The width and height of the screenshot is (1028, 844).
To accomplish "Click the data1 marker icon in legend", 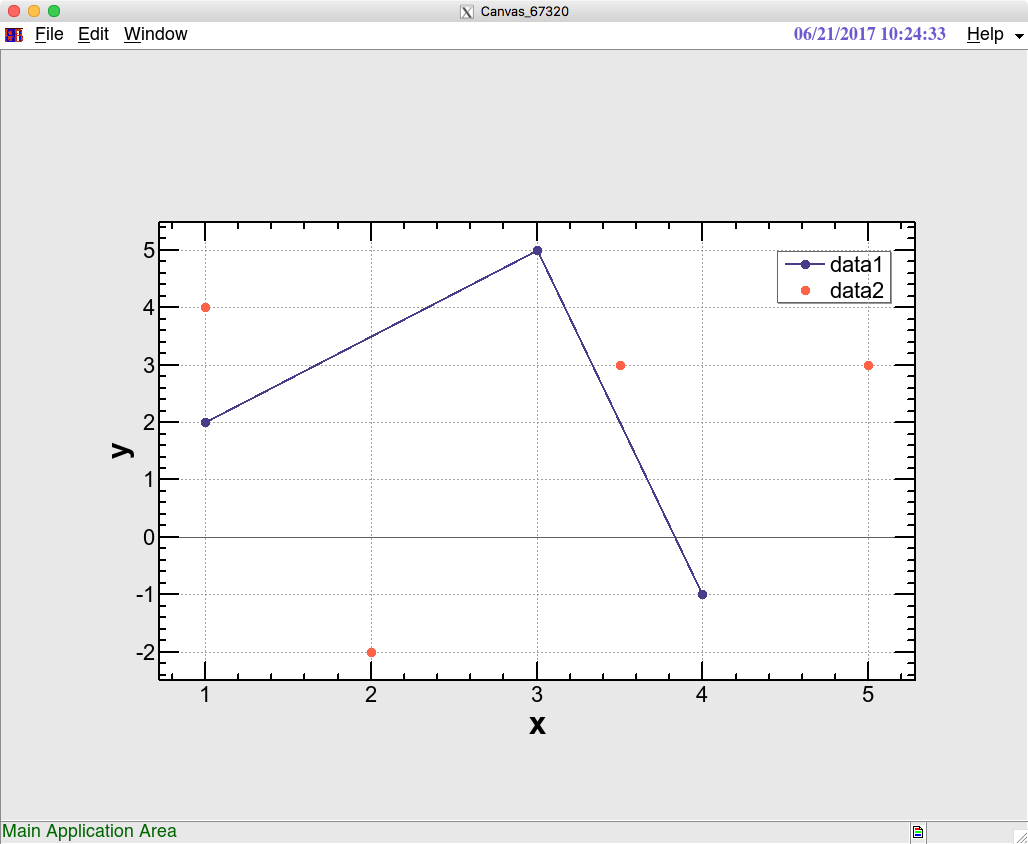I will [805, 264].
